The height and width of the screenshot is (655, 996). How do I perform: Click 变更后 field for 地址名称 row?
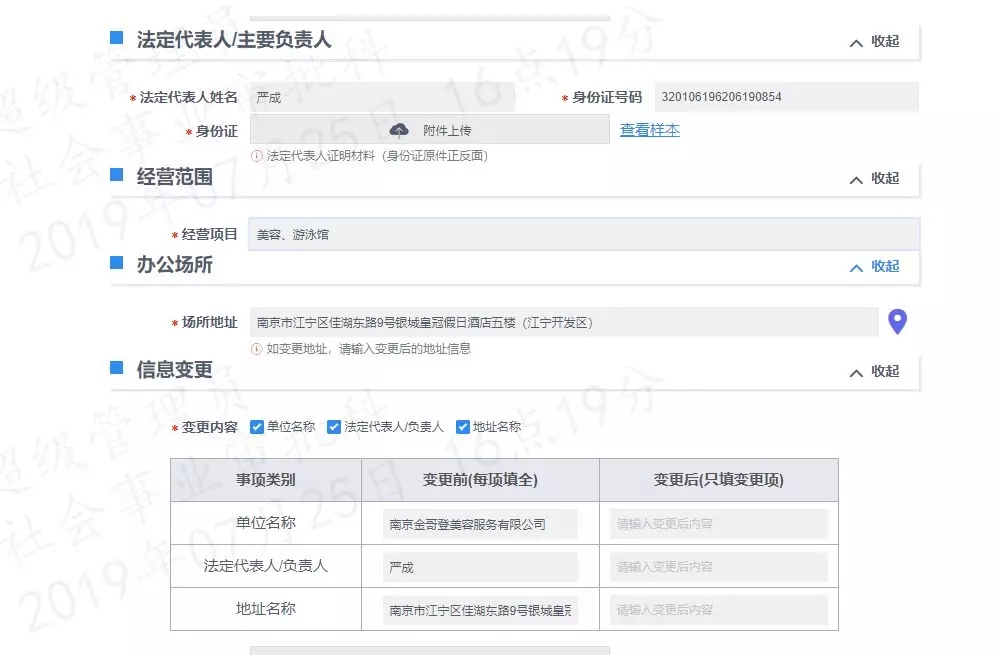pyautogui.click(x=718, y=610)
